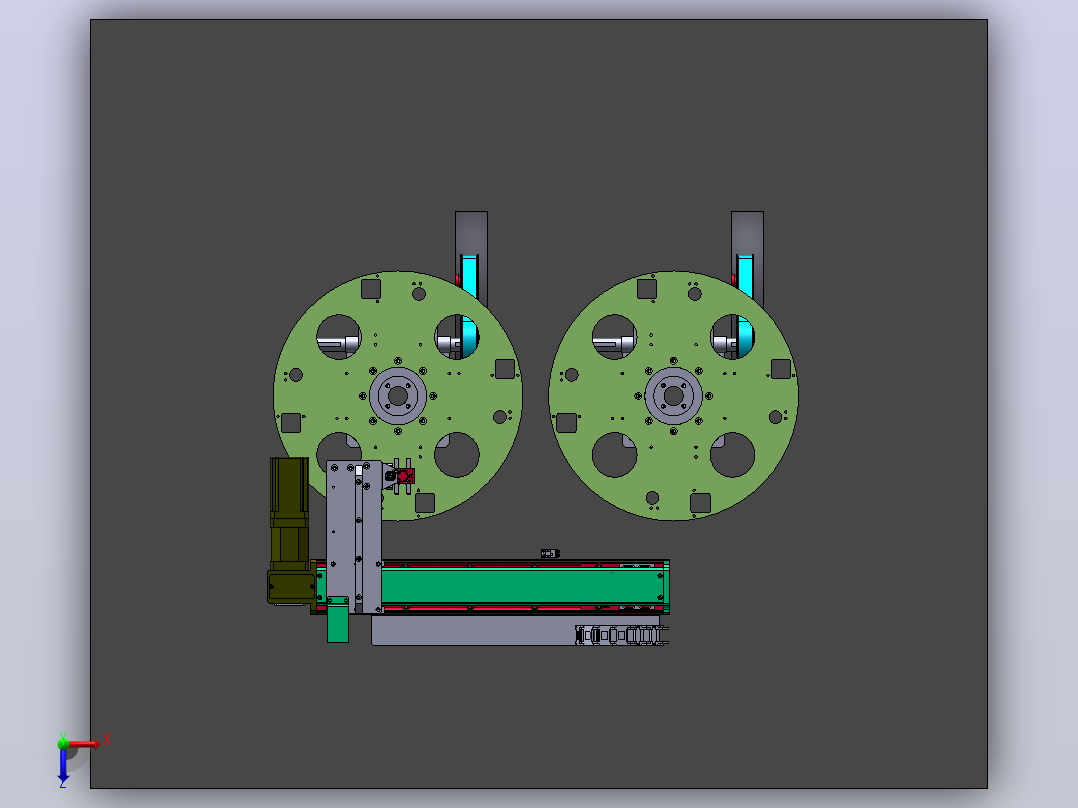The image size is (1078, 808).
Task: Click the red X axis arrow of the triad
Action: coord(84,744)
